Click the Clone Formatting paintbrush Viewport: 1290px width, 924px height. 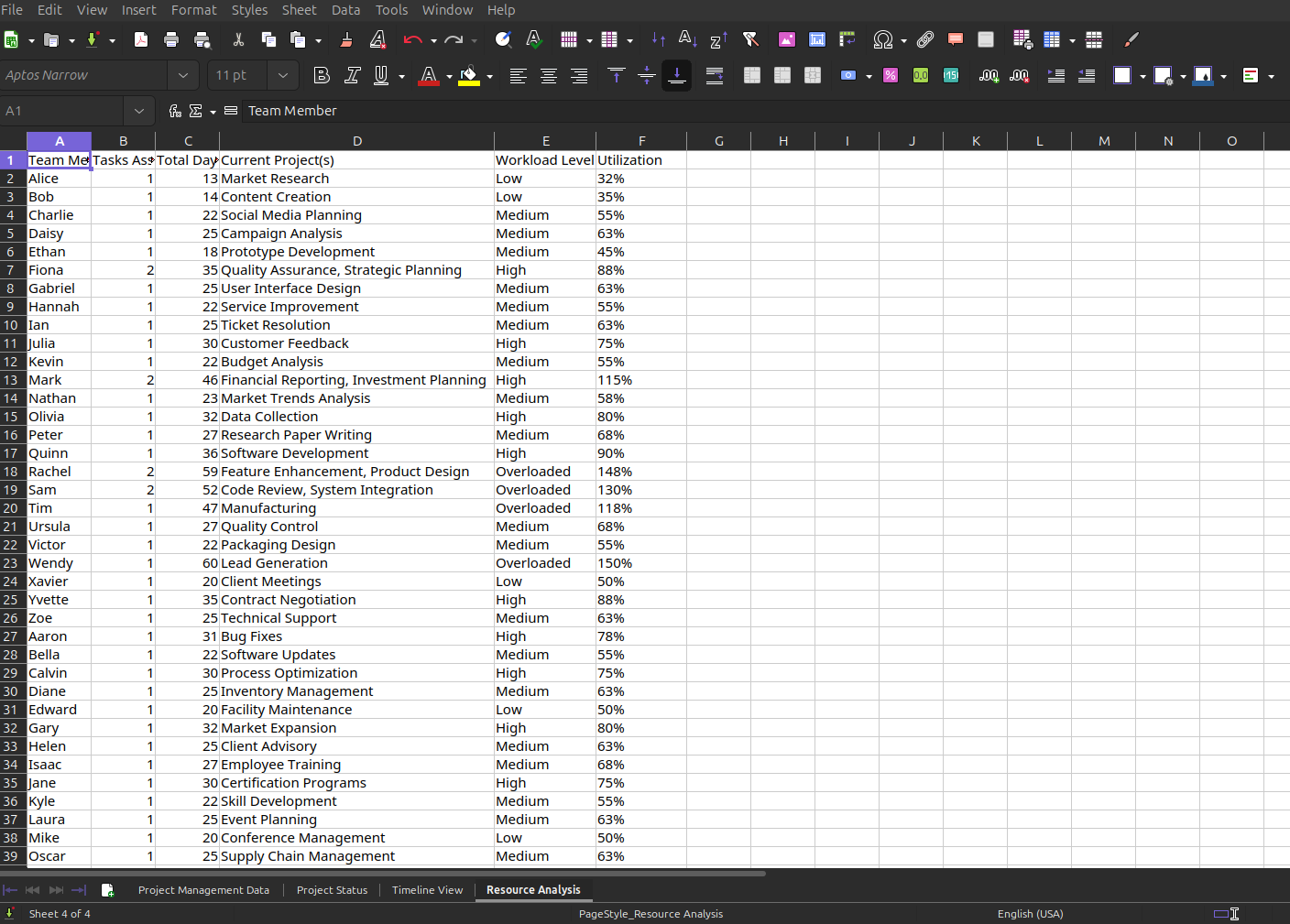coord(346,39)
